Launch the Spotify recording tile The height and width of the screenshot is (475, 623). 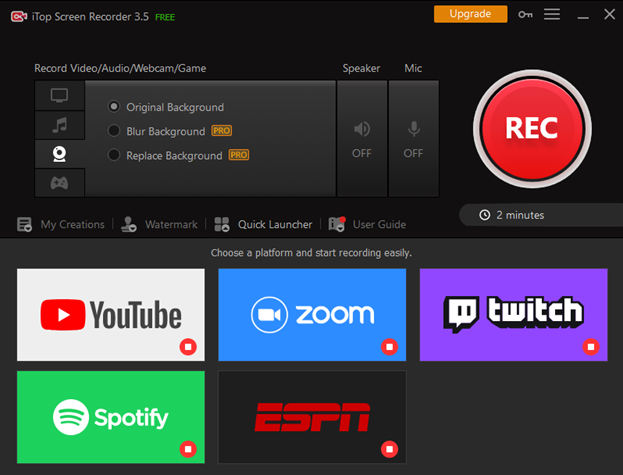[x=111, y=417]
